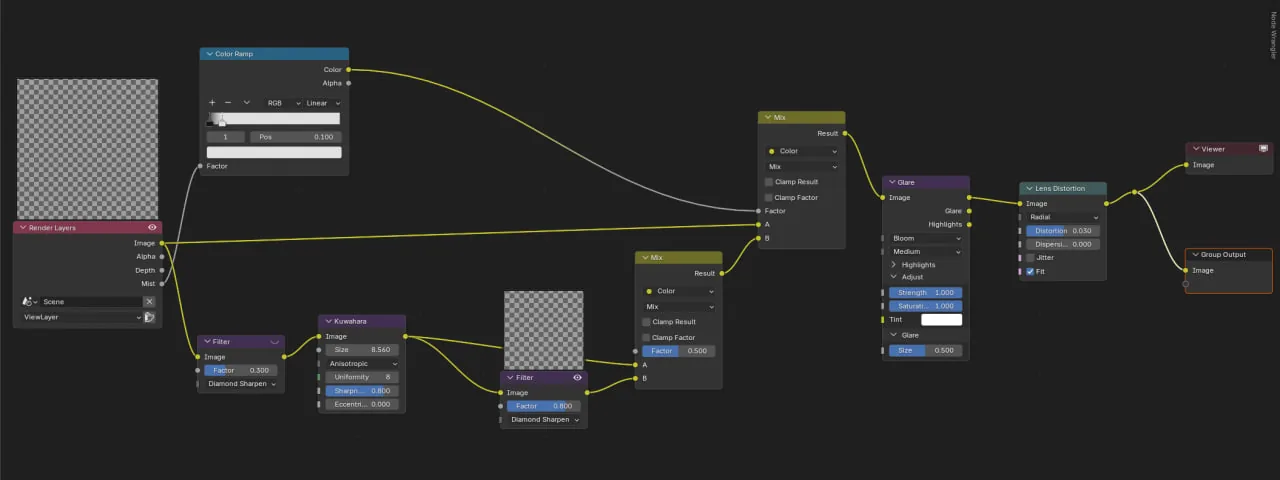Add a color stop with the plus icon

coord(212,103)
